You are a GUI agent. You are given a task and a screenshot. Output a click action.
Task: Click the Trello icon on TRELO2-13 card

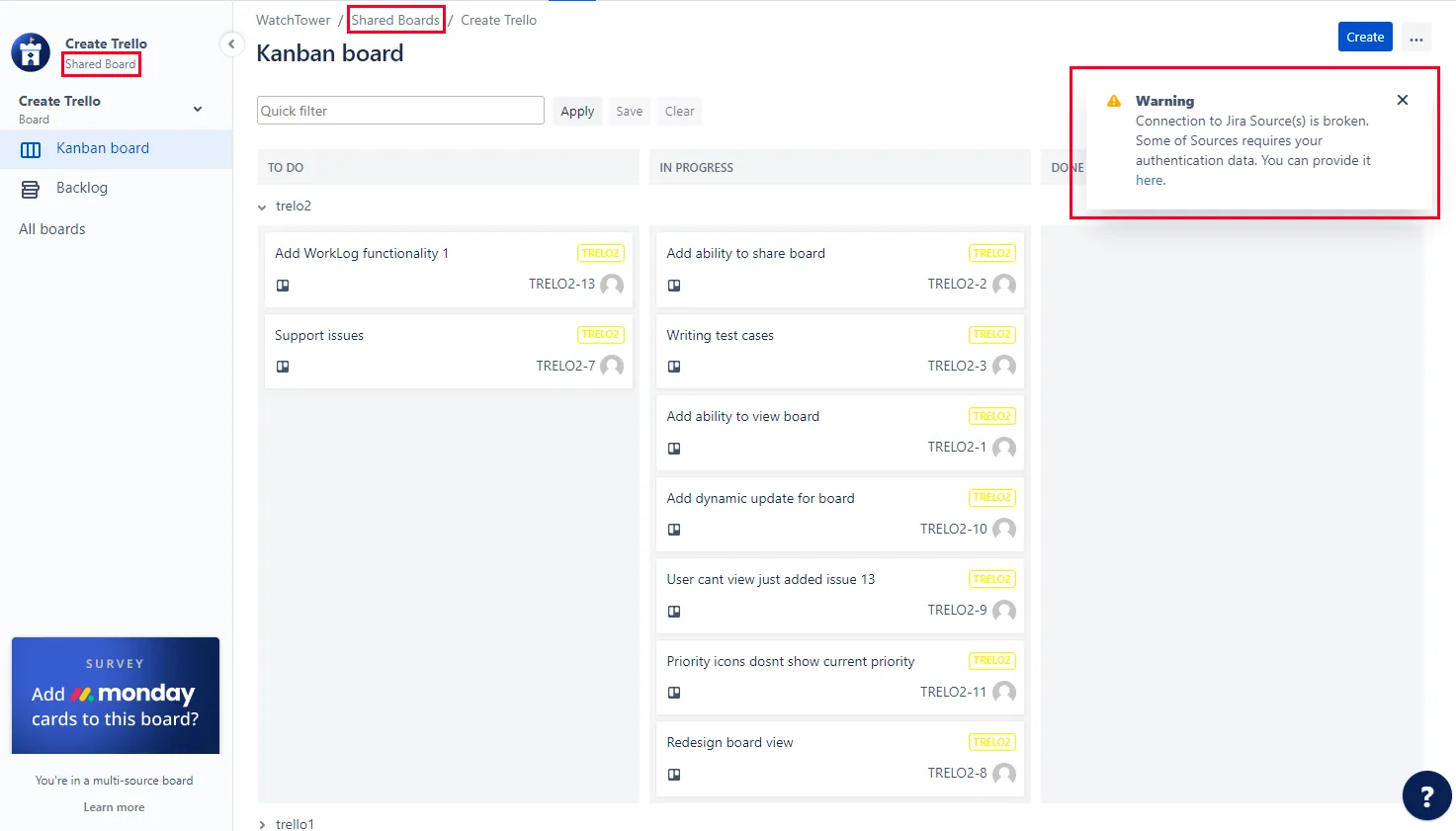(x=283, y=286)
